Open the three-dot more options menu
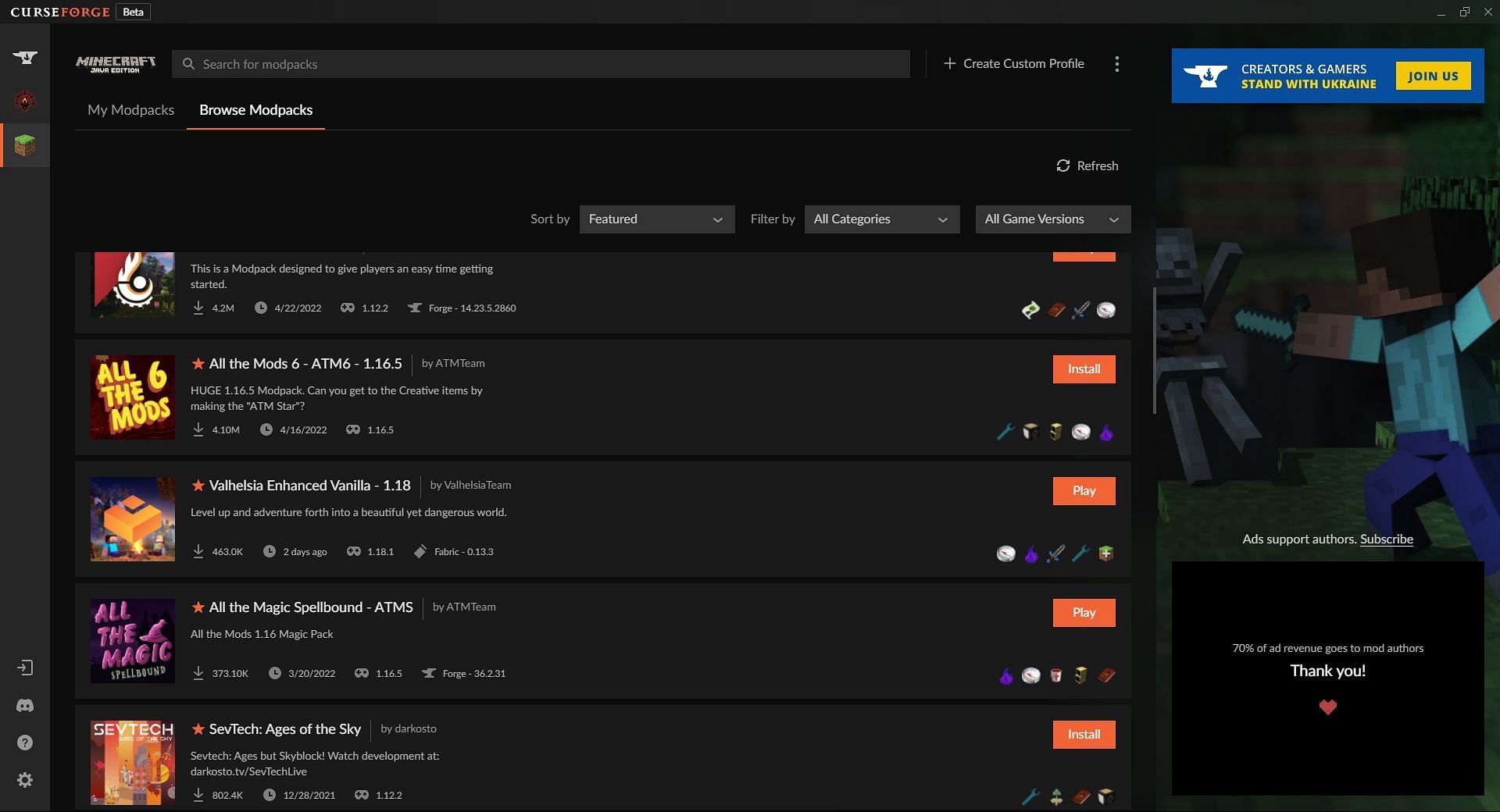1500x812 pixels. click(x=1116, y=64)
